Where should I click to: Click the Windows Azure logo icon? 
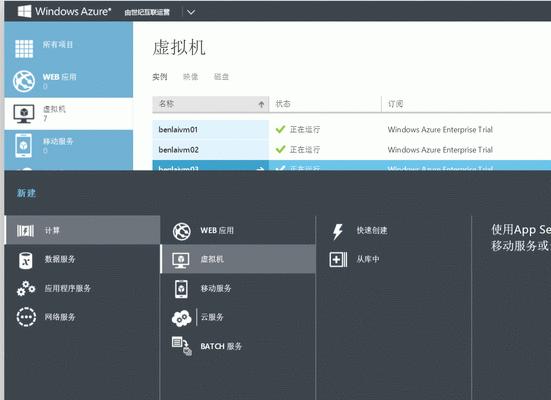(x=24, y=11)
